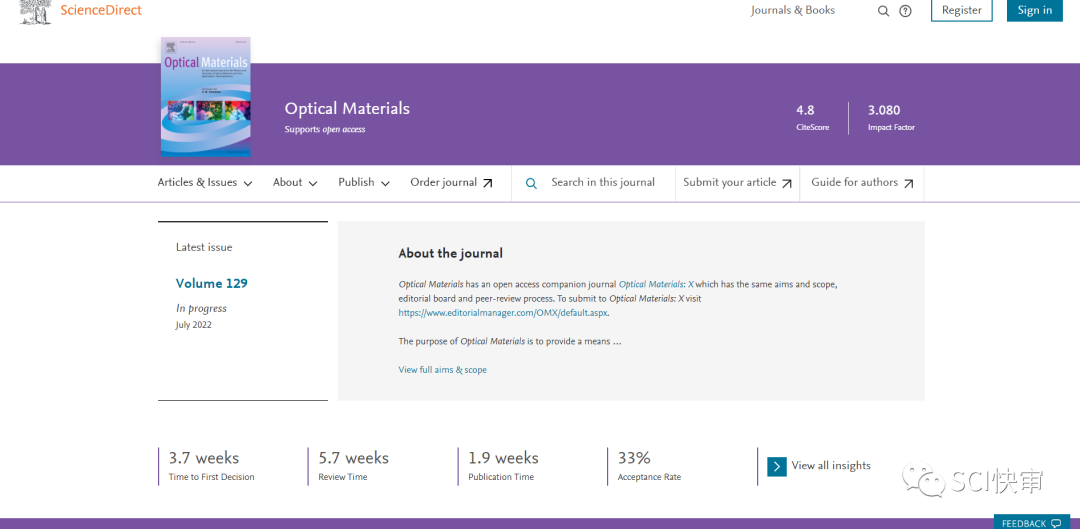Click the search magnifier icon in header
The width and height of the screenshot is (1080, 529).
pos(883,11)
